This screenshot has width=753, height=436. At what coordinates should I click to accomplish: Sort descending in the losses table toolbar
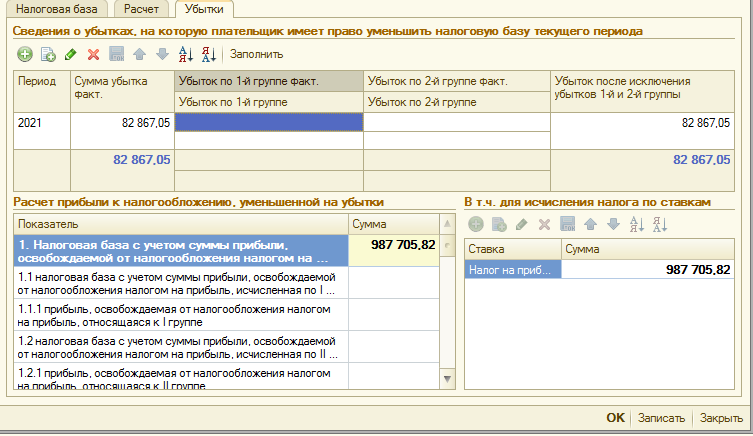(208, 54)
